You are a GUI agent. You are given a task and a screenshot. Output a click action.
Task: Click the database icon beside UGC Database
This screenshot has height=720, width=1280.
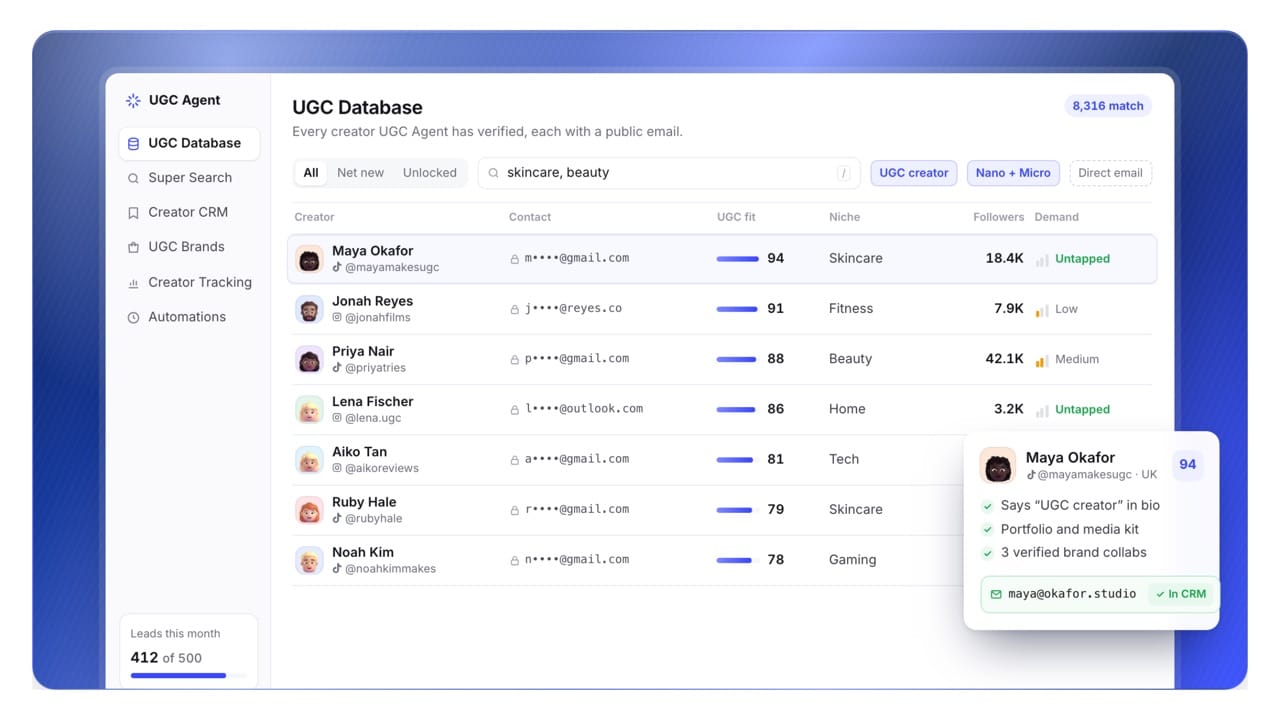pos(133,144)
